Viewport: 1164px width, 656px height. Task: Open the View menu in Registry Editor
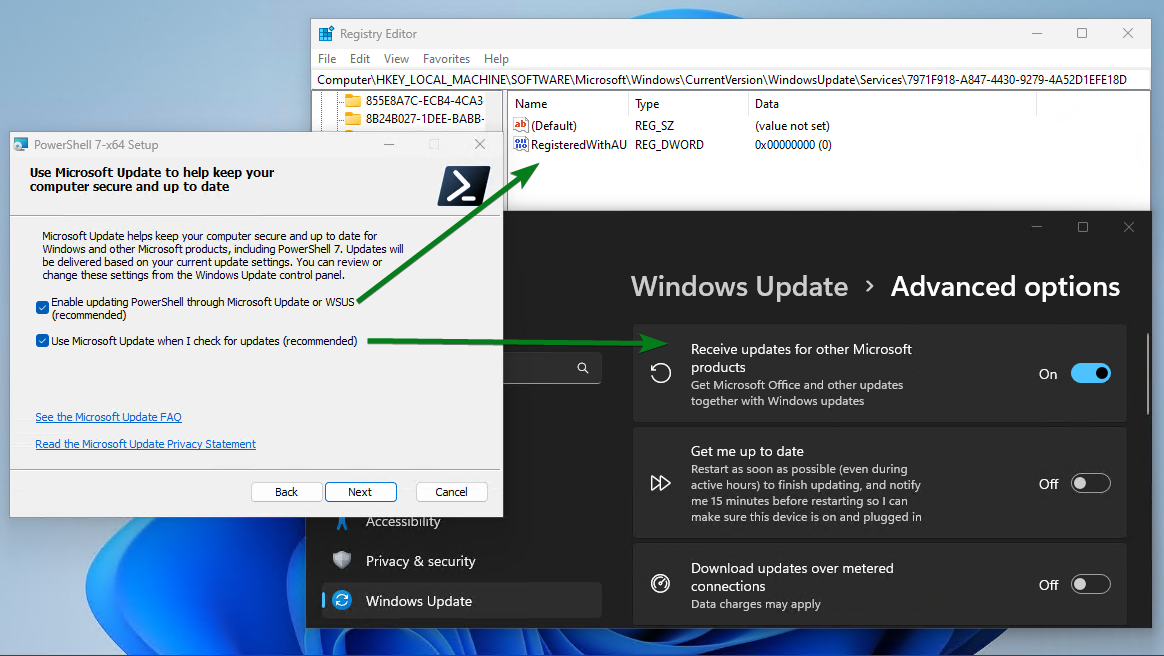tap(396, 59)
